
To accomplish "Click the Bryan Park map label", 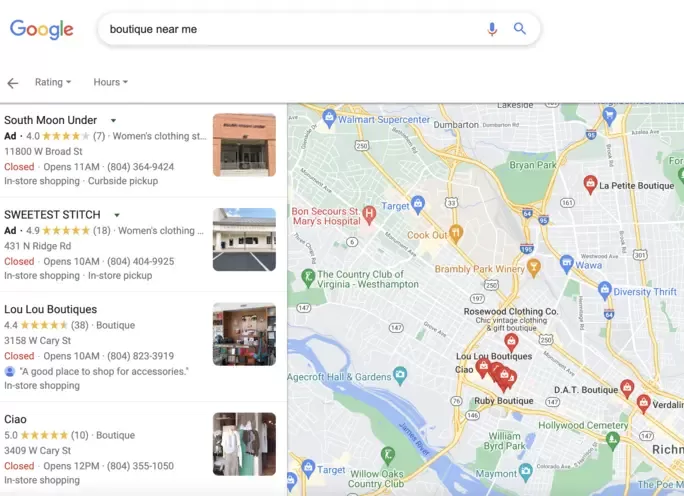I will [533, 165].
